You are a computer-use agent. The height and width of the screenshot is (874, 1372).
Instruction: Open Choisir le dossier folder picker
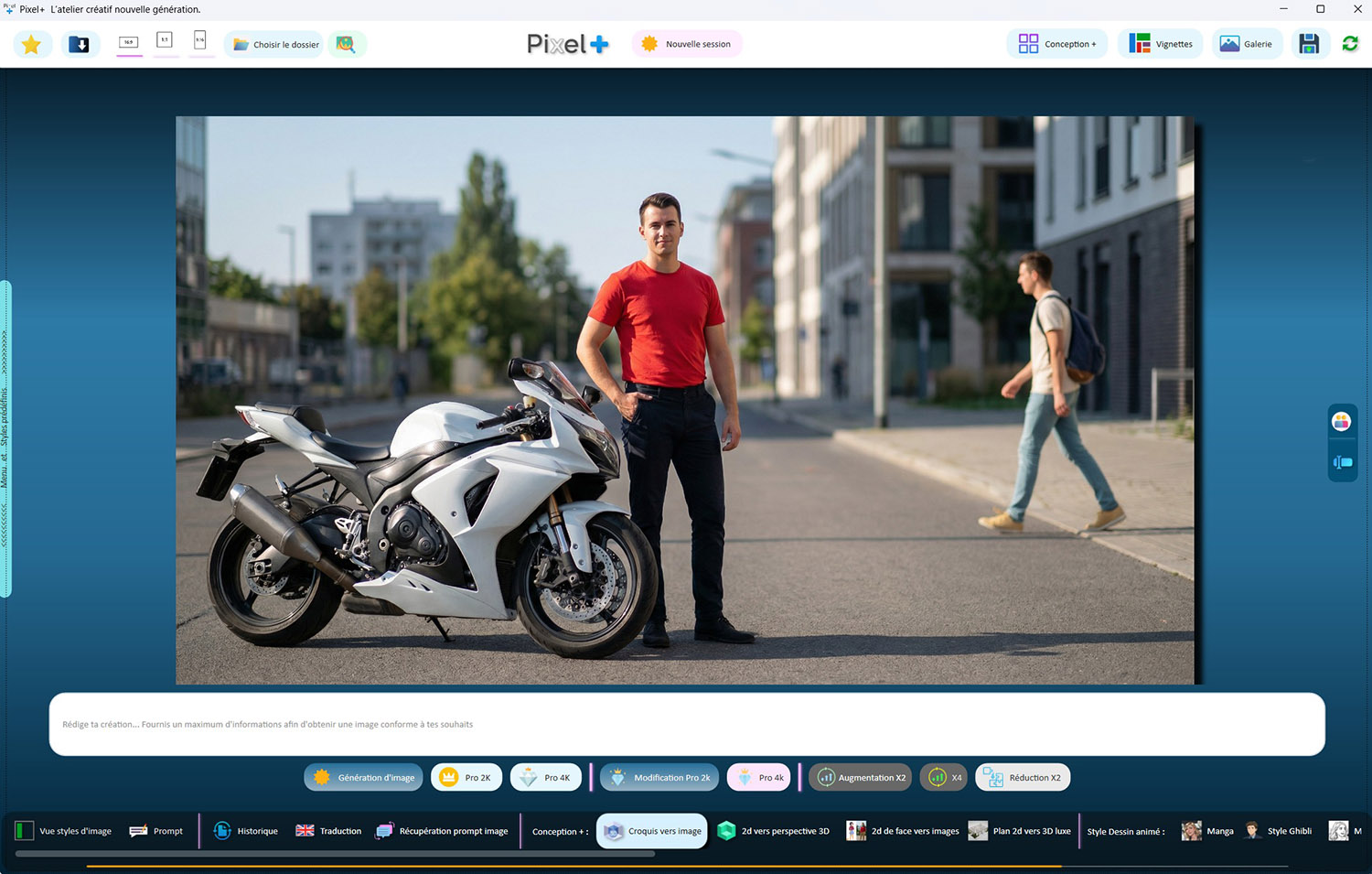[x=275, y=44]
